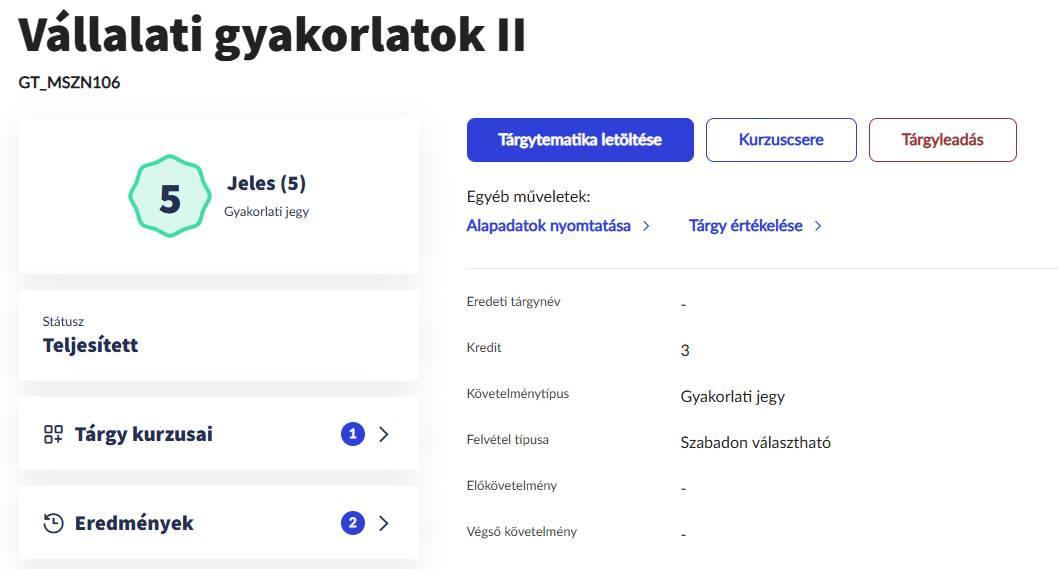The height and width of the screenshot is (569, 1059).
Task: Click the Státusz Teljesített card
Action: pyautogui.click(x=218, y=336)
